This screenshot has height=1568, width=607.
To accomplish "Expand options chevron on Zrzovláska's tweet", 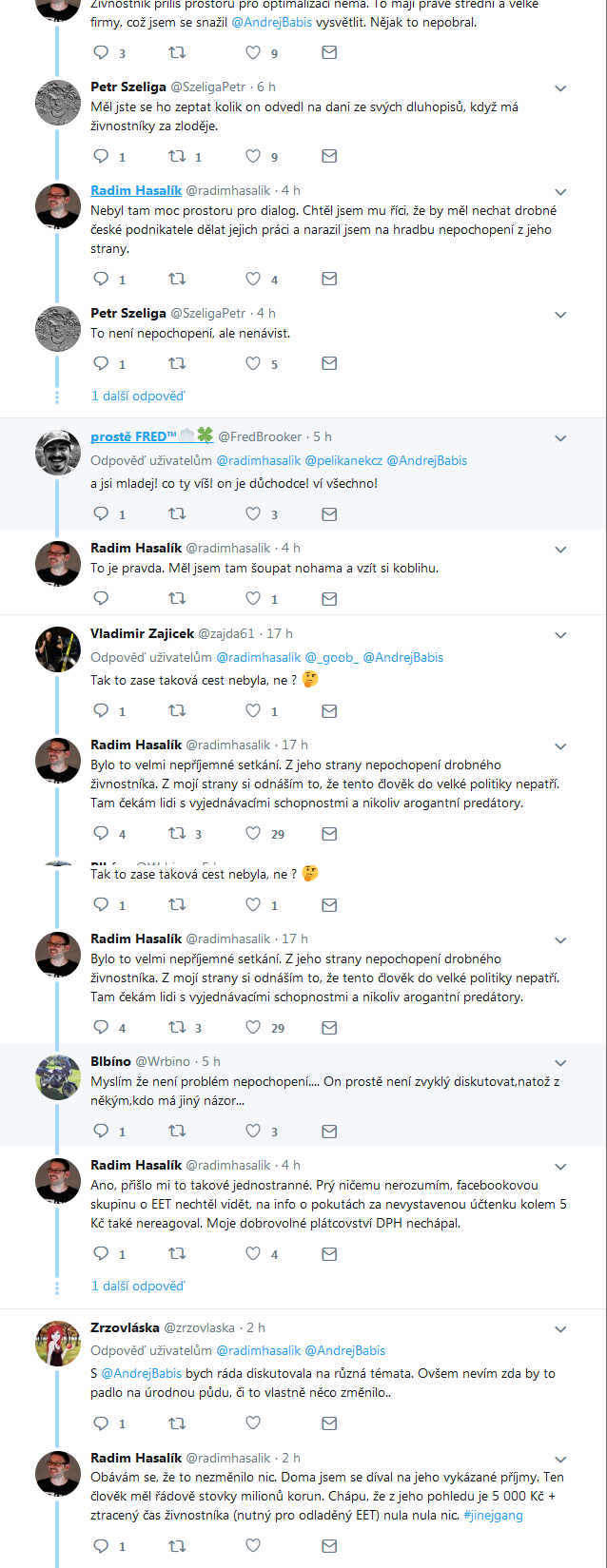I will (x=560, y=1329).
